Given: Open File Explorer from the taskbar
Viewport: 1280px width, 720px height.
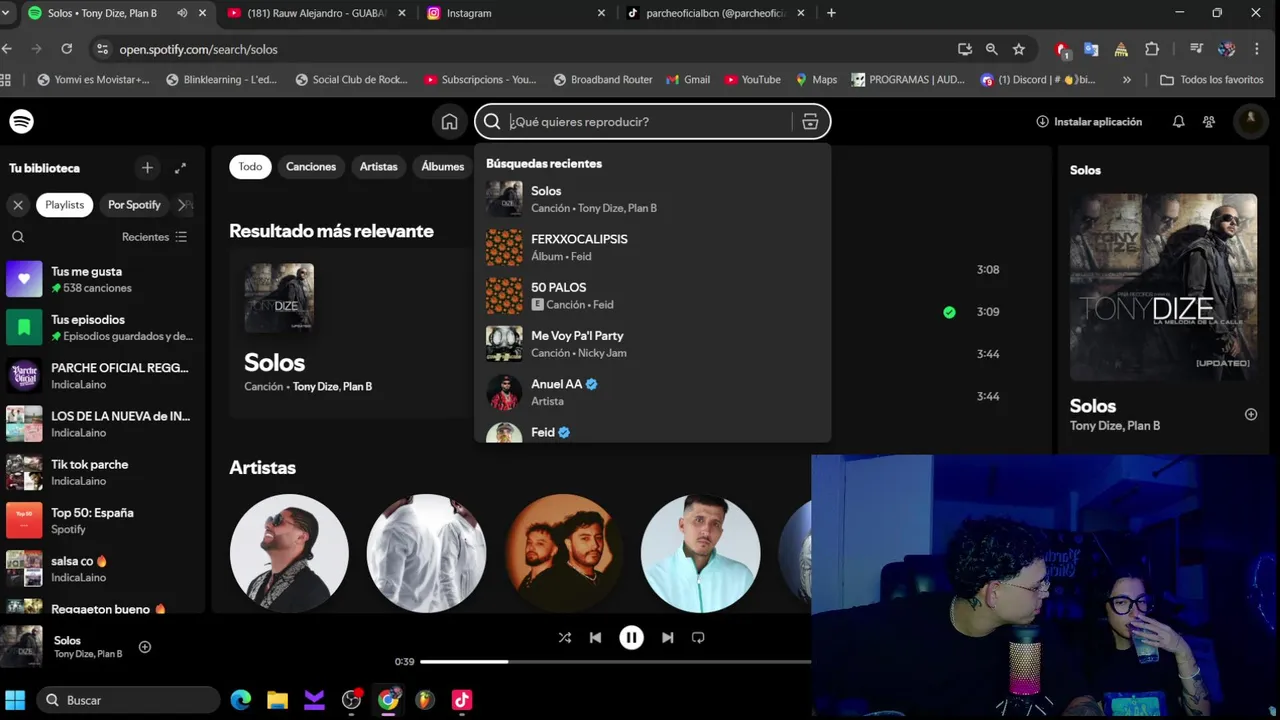Looking at the screenshot, I should coord(277,700).
